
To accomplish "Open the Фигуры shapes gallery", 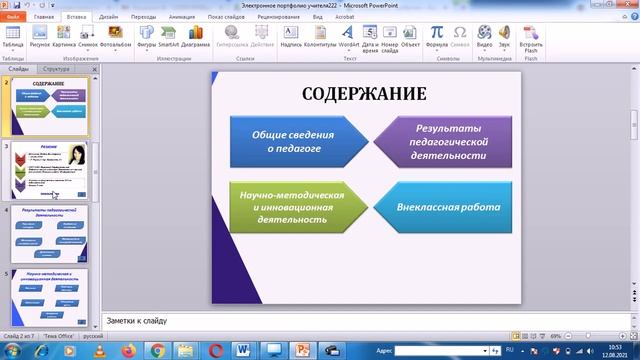I will coord(147,37).
